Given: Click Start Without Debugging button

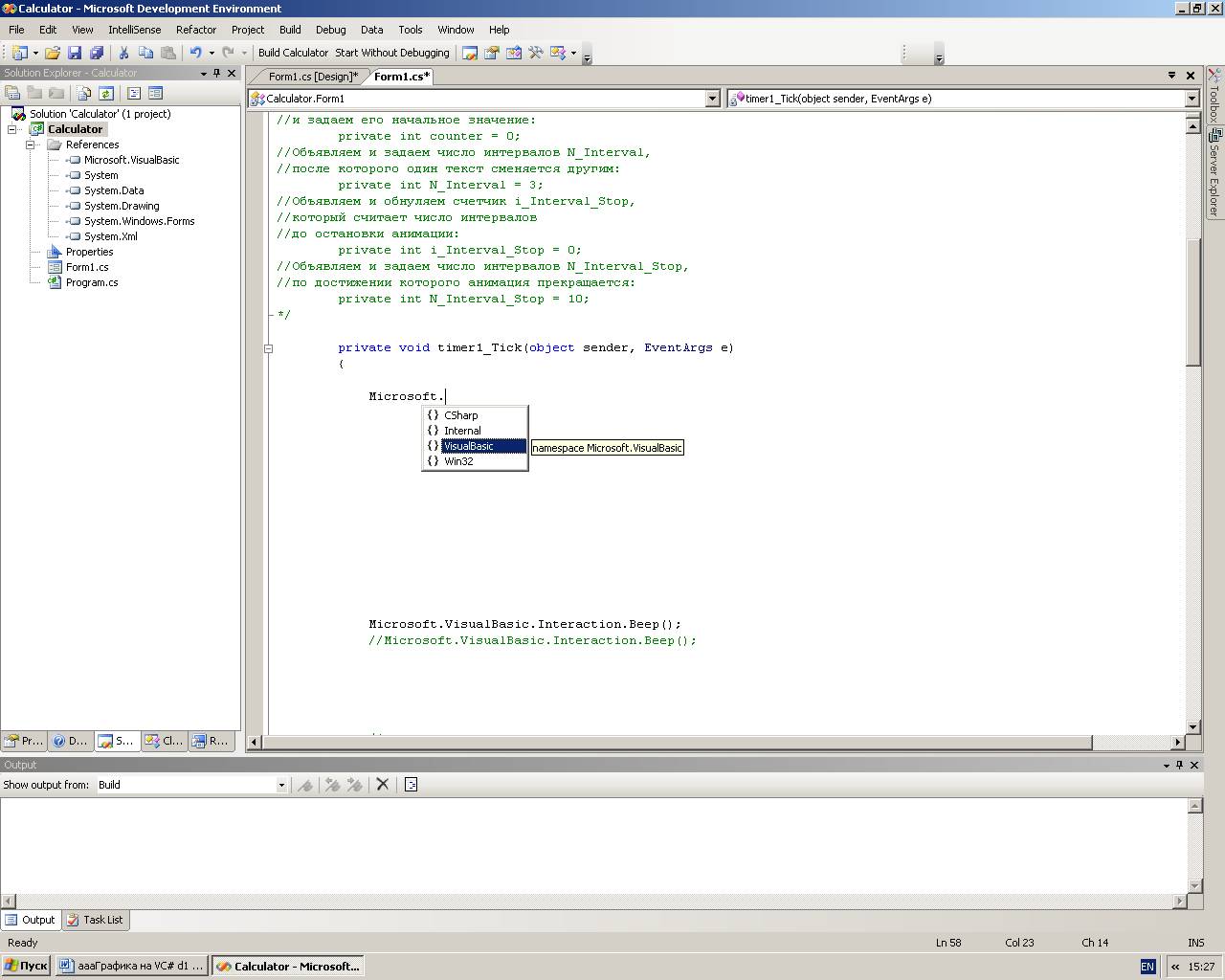Looking at the screenshot, I should [x=391, y=53].
